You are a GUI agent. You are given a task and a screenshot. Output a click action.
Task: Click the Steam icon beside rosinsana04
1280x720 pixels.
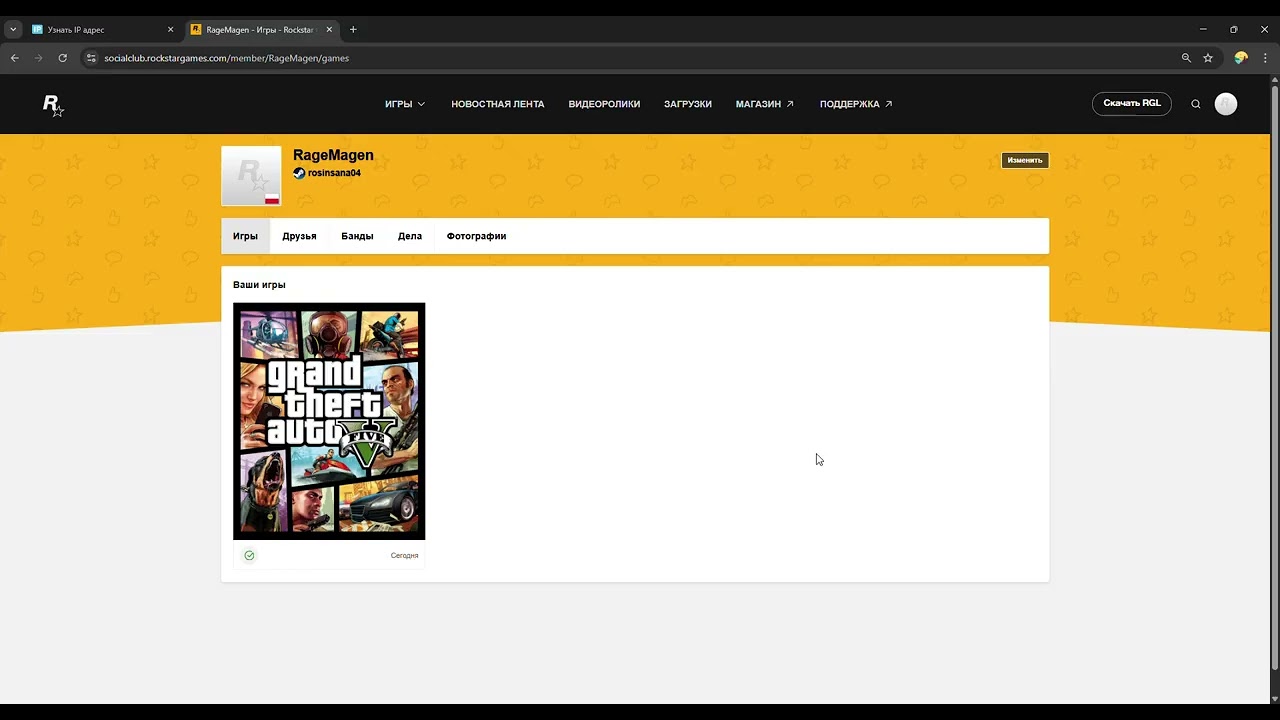coord(299,173)
